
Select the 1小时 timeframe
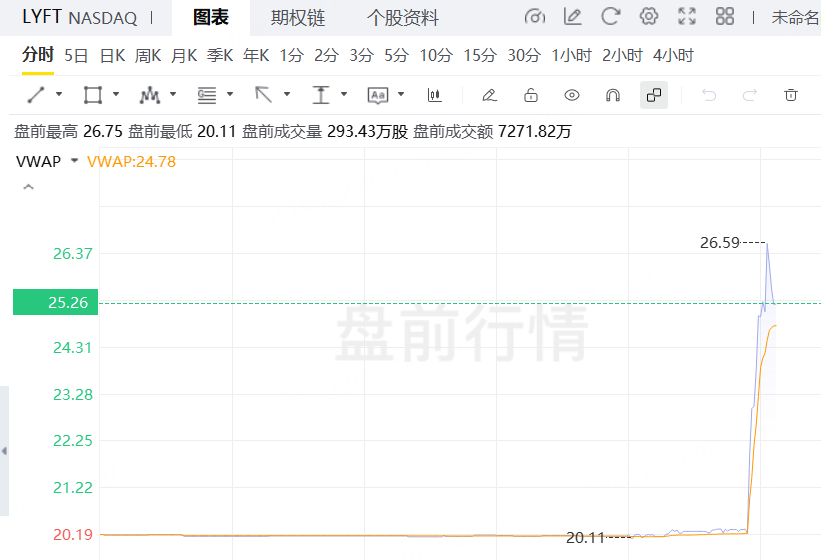572,55
